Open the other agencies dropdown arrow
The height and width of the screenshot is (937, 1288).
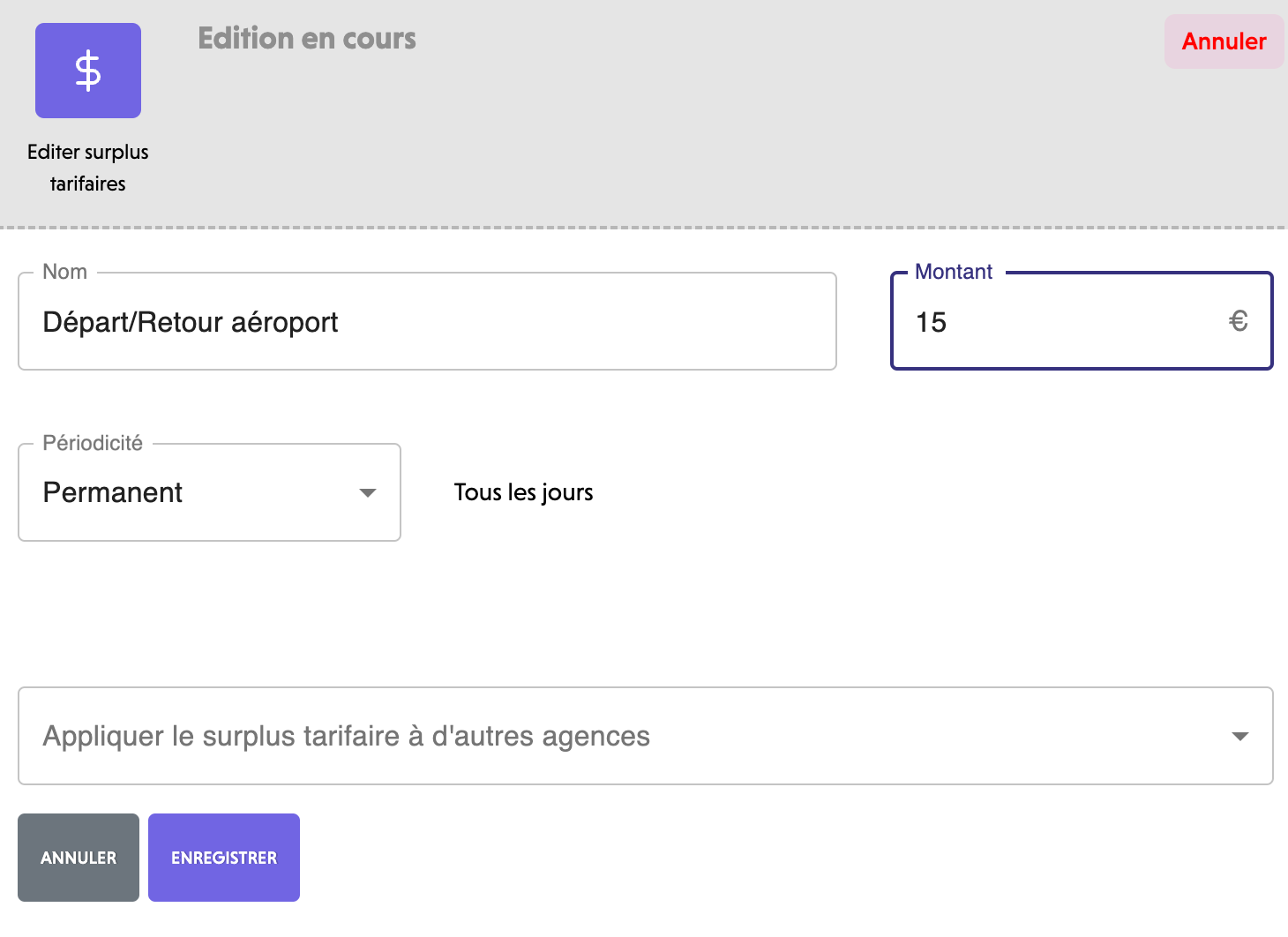click(x=1239, y=736)
